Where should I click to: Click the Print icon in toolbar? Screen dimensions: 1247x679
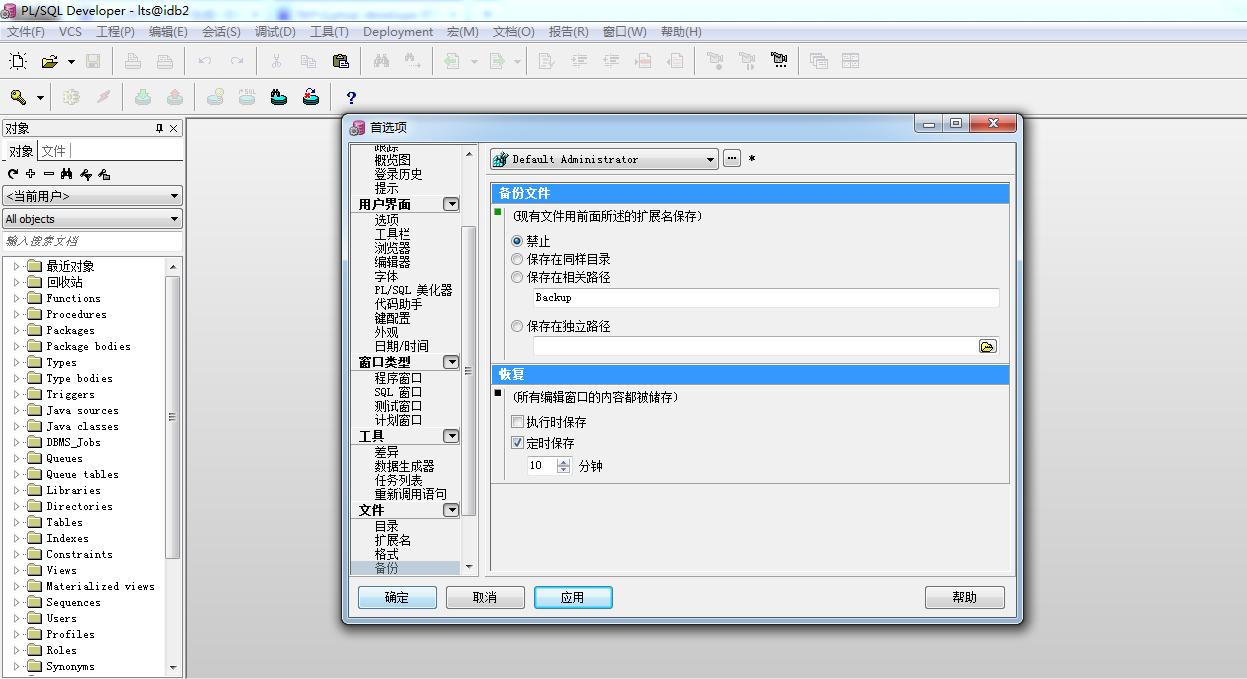pos(133,62)
